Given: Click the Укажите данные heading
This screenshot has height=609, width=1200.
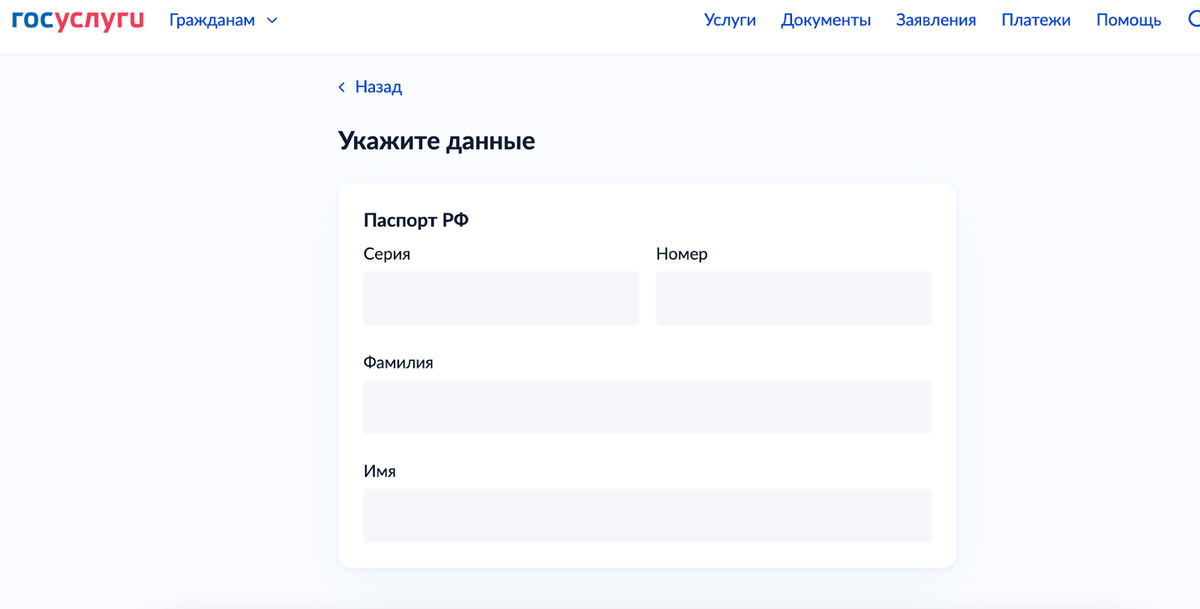Looking at the screenshot, I should (438, 141).
